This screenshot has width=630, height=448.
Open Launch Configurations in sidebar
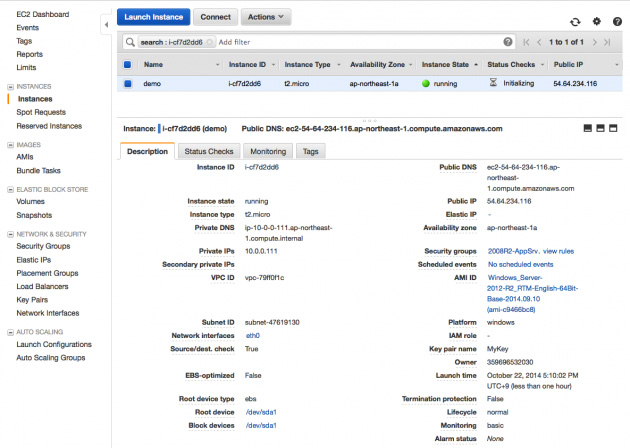tap(54, 344)
